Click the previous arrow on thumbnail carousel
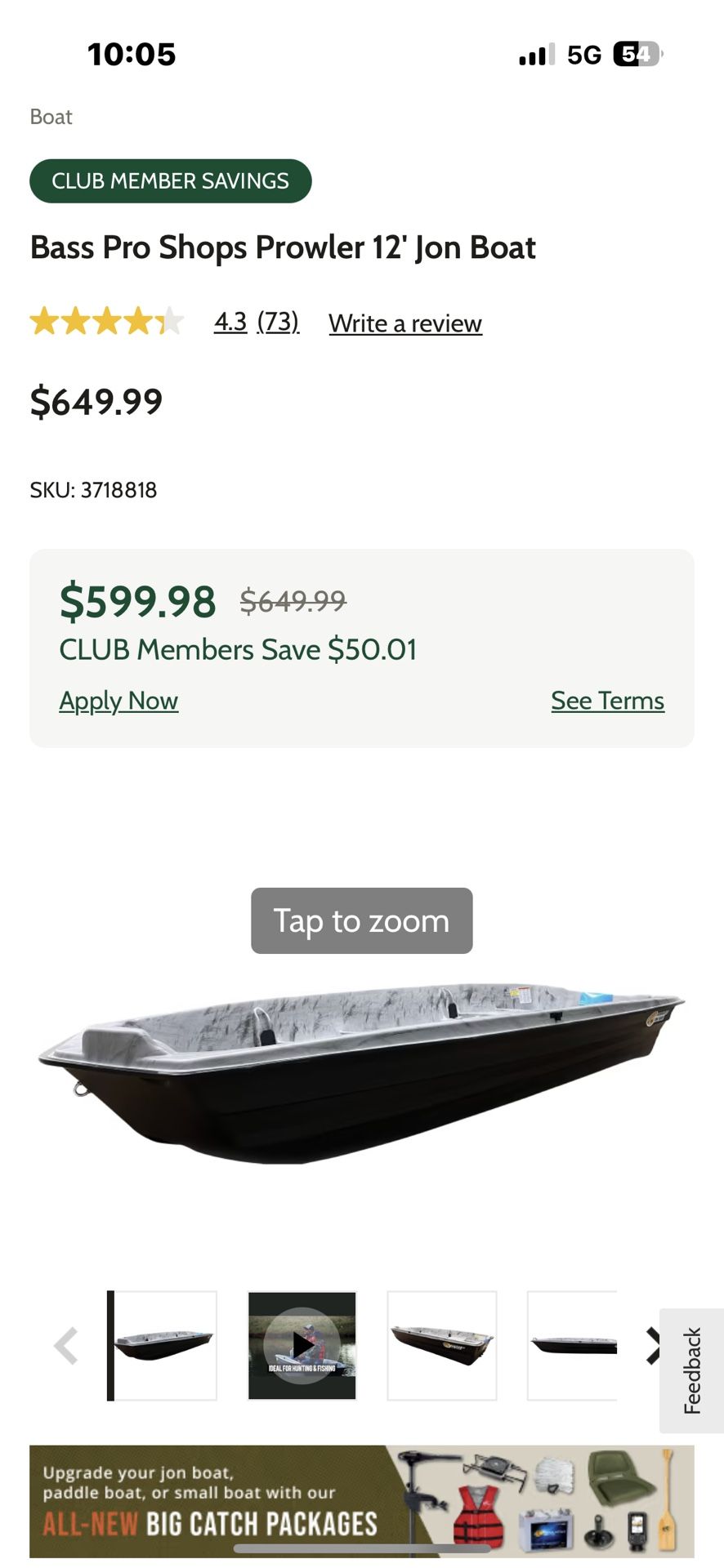The image size is (724, 1568). click(x=67, y=1345)
